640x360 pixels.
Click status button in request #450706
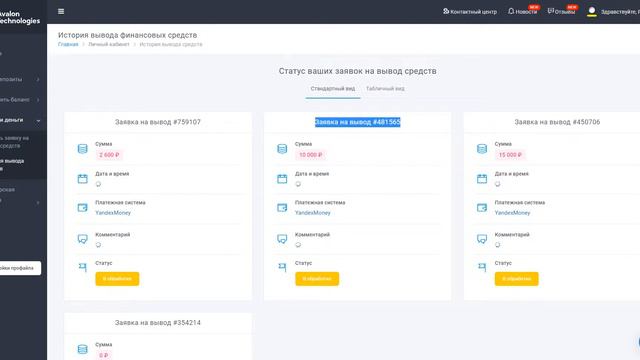(x=517, y=279)
